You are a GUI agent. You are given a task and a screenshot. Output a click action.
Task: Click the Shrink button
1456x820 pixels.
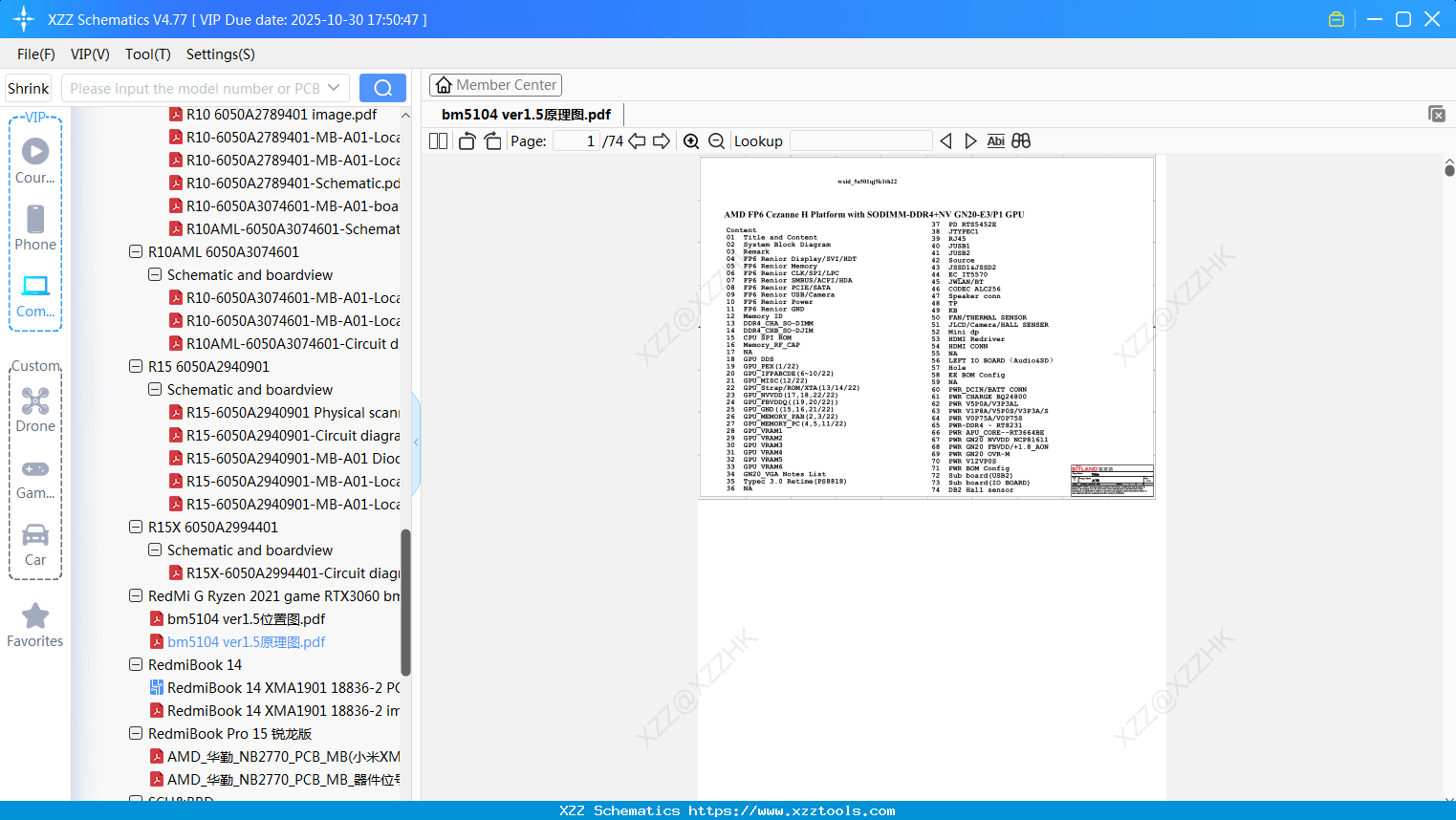tap(29, 88)
